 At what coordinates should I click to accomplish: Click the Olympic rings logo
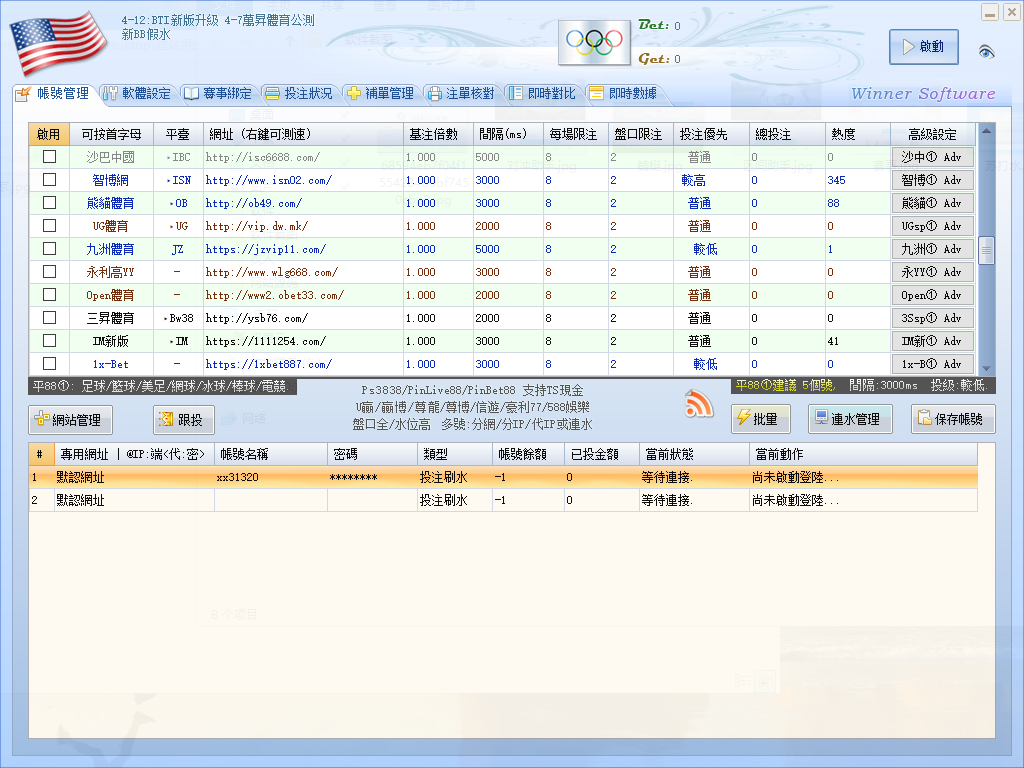[x=594, y=42]
